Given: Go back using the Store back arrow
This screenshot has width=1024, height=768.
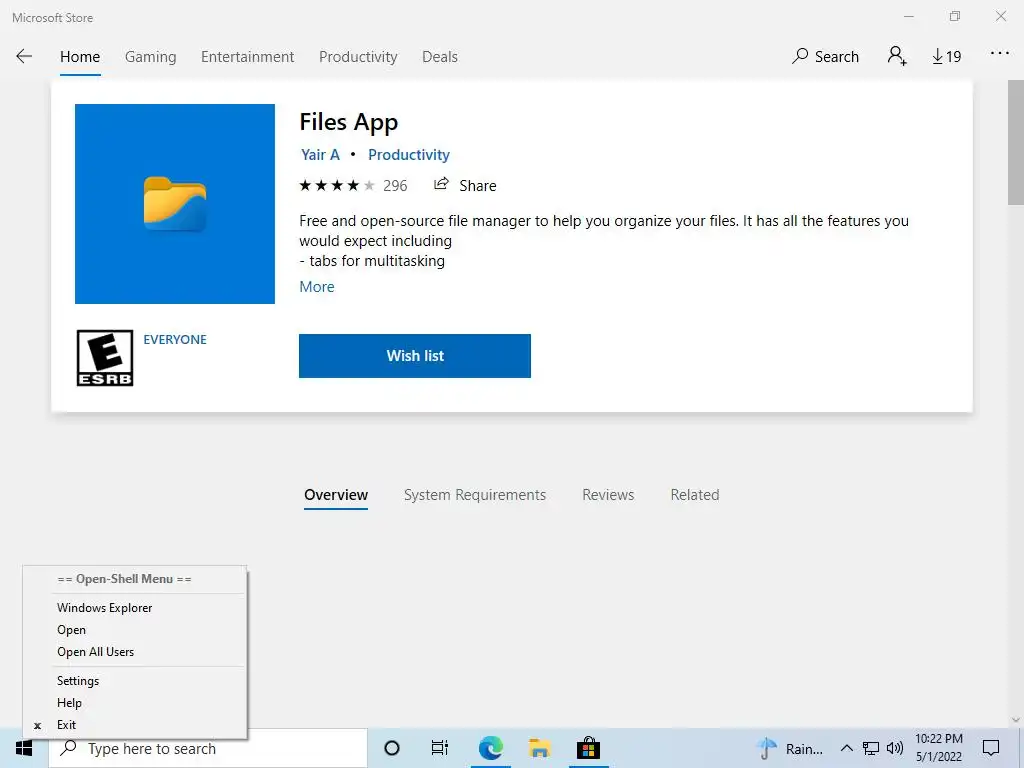Looking at the screenshot, I should tap(24, 56).
